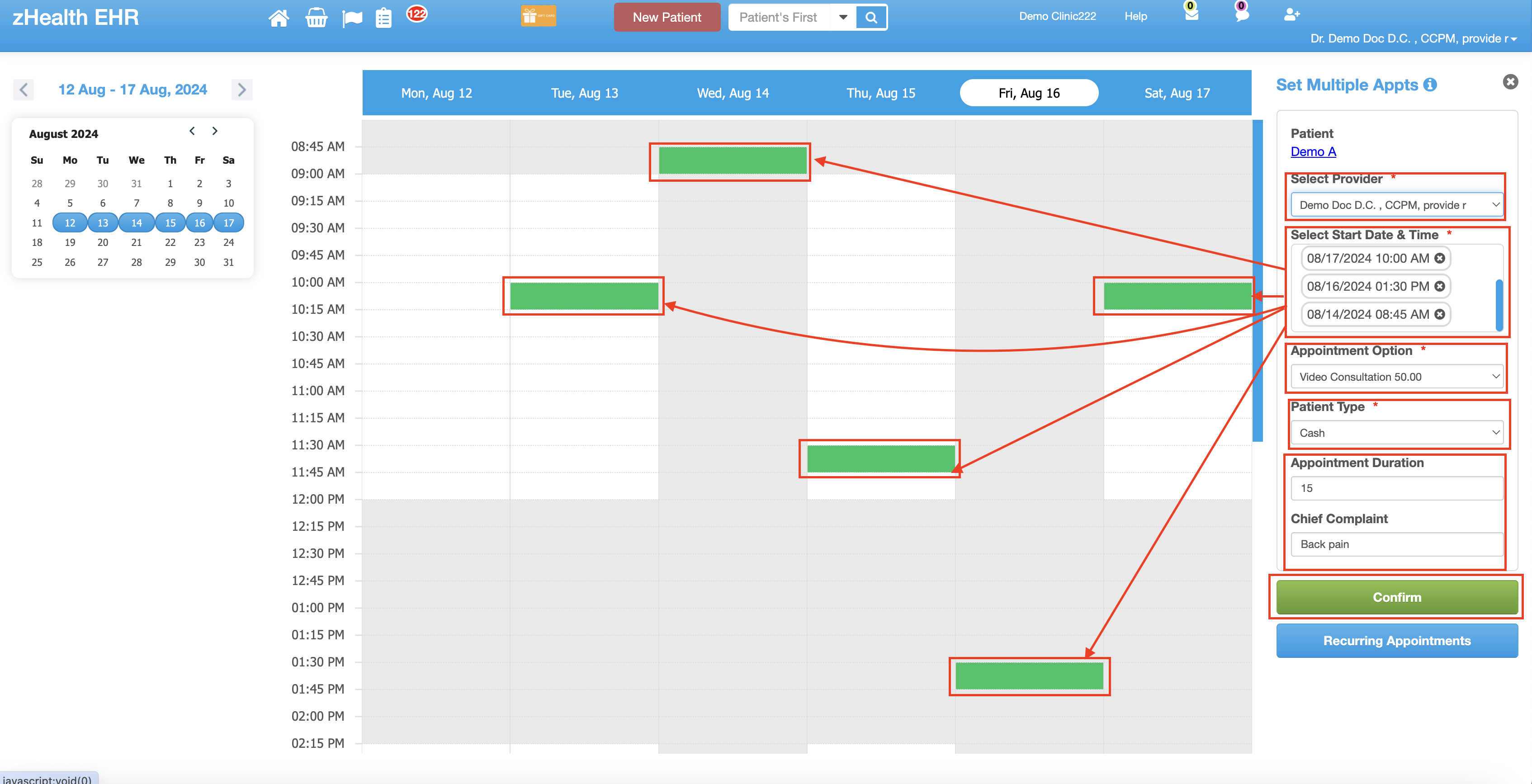Show next month in mini calendar
This screenshot has height=784, width=1532.
pyautogui.click(x=215, y=131)
